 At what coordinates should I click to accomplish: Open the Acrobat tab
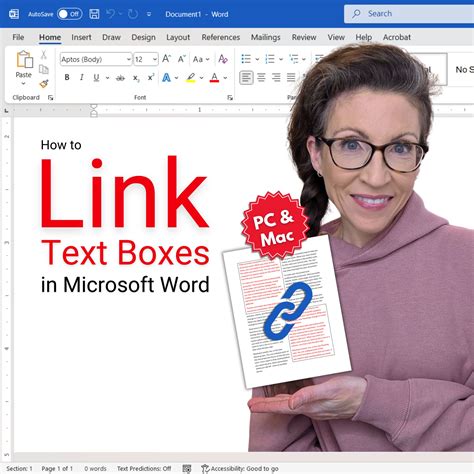(397, 37)
